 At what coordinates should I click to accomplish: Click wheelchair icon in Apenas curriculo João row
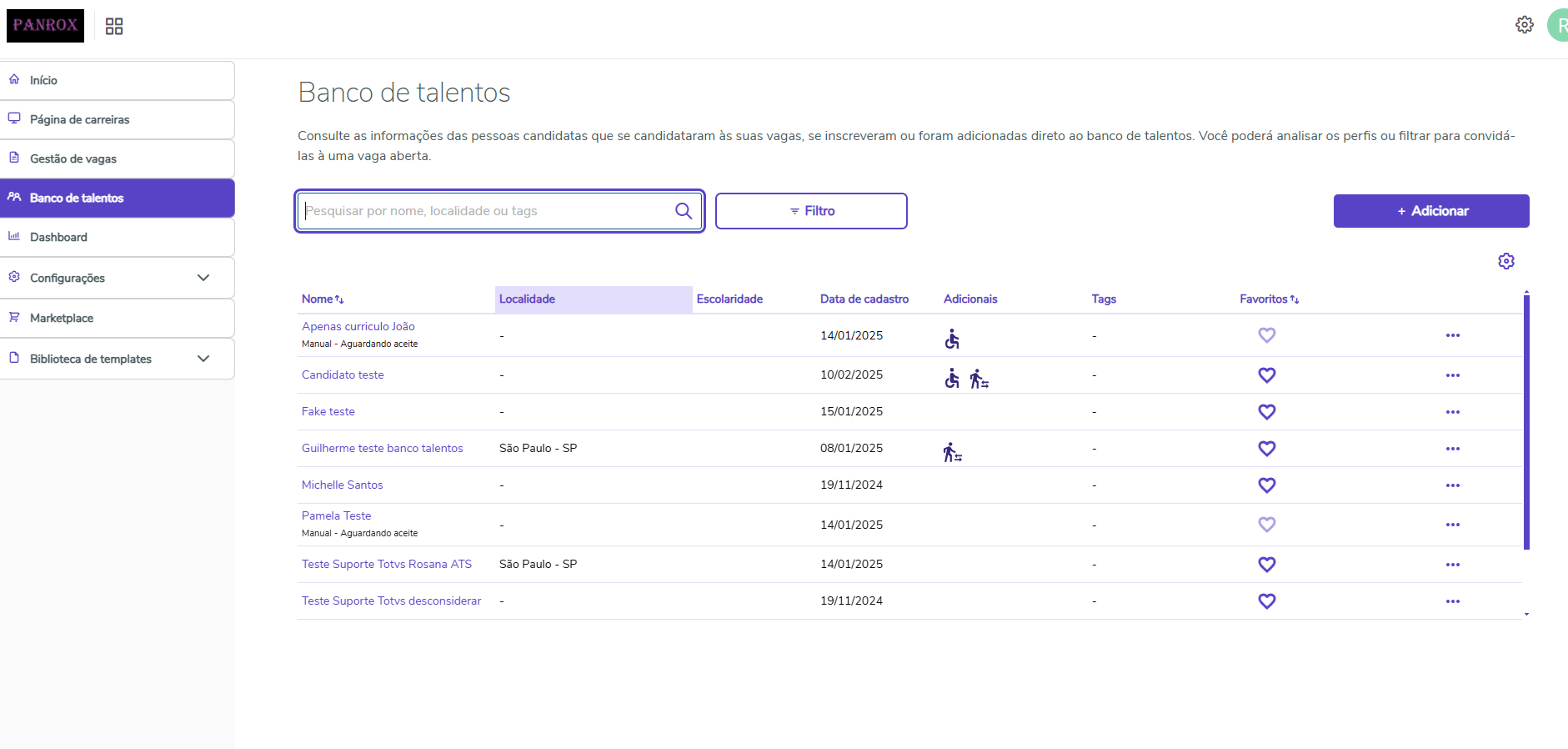(952, 339)
